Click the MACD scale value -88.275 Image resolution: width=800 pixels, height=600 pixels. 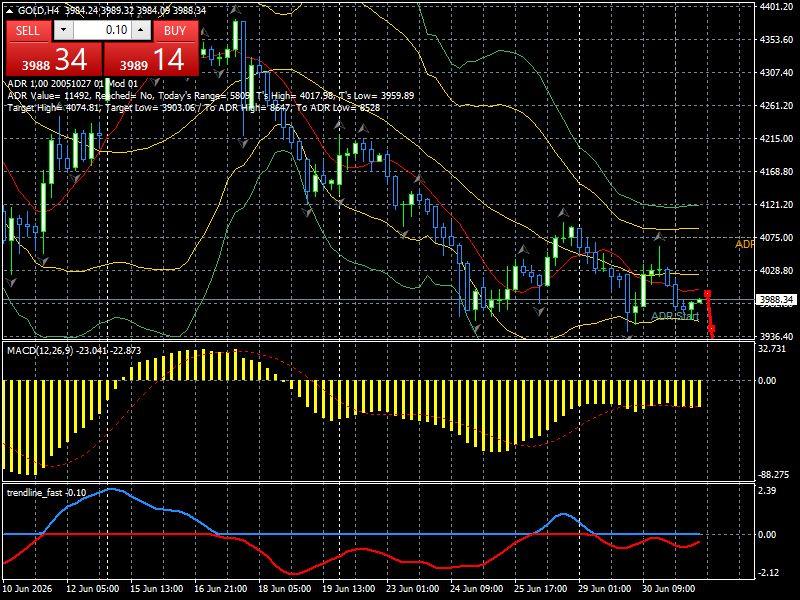pos(773,474)
